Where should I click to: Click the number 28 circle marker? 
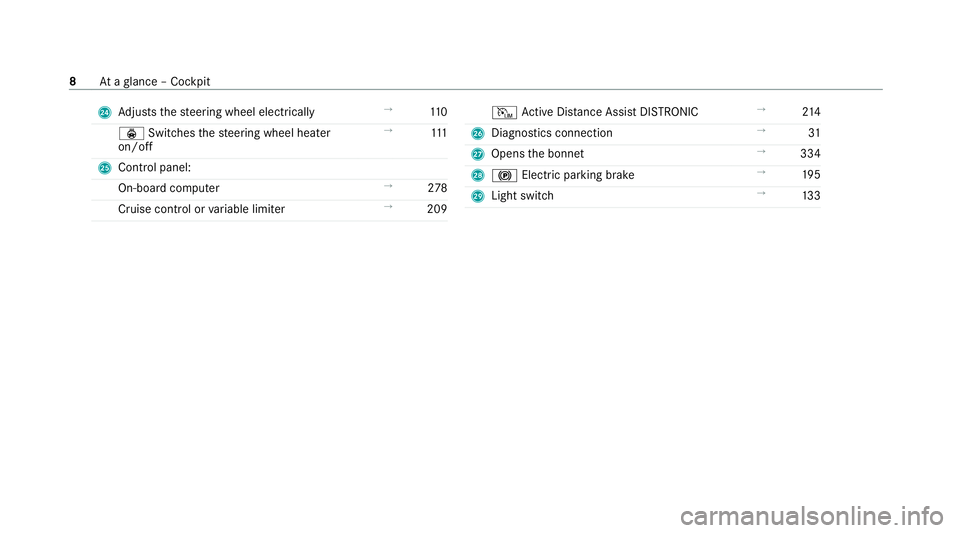pyautogui.click(x=478, y=176)
